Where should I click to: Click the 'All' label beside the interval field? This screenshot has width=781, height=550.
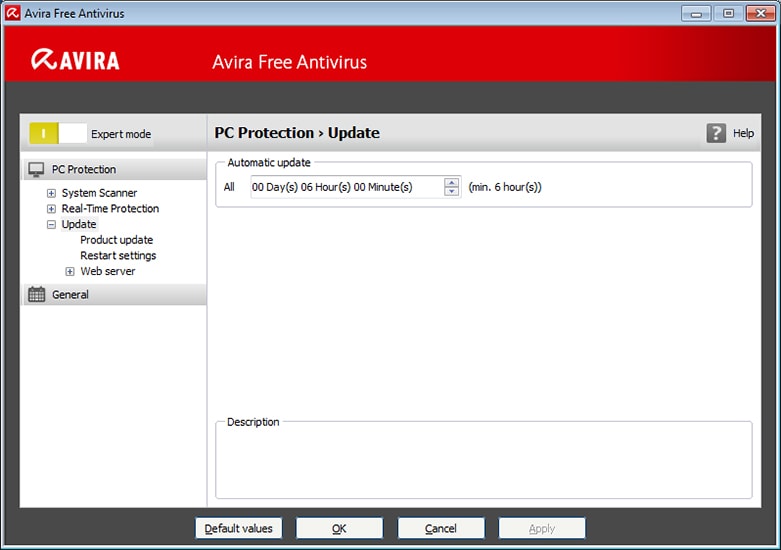[x=229, y=187]
